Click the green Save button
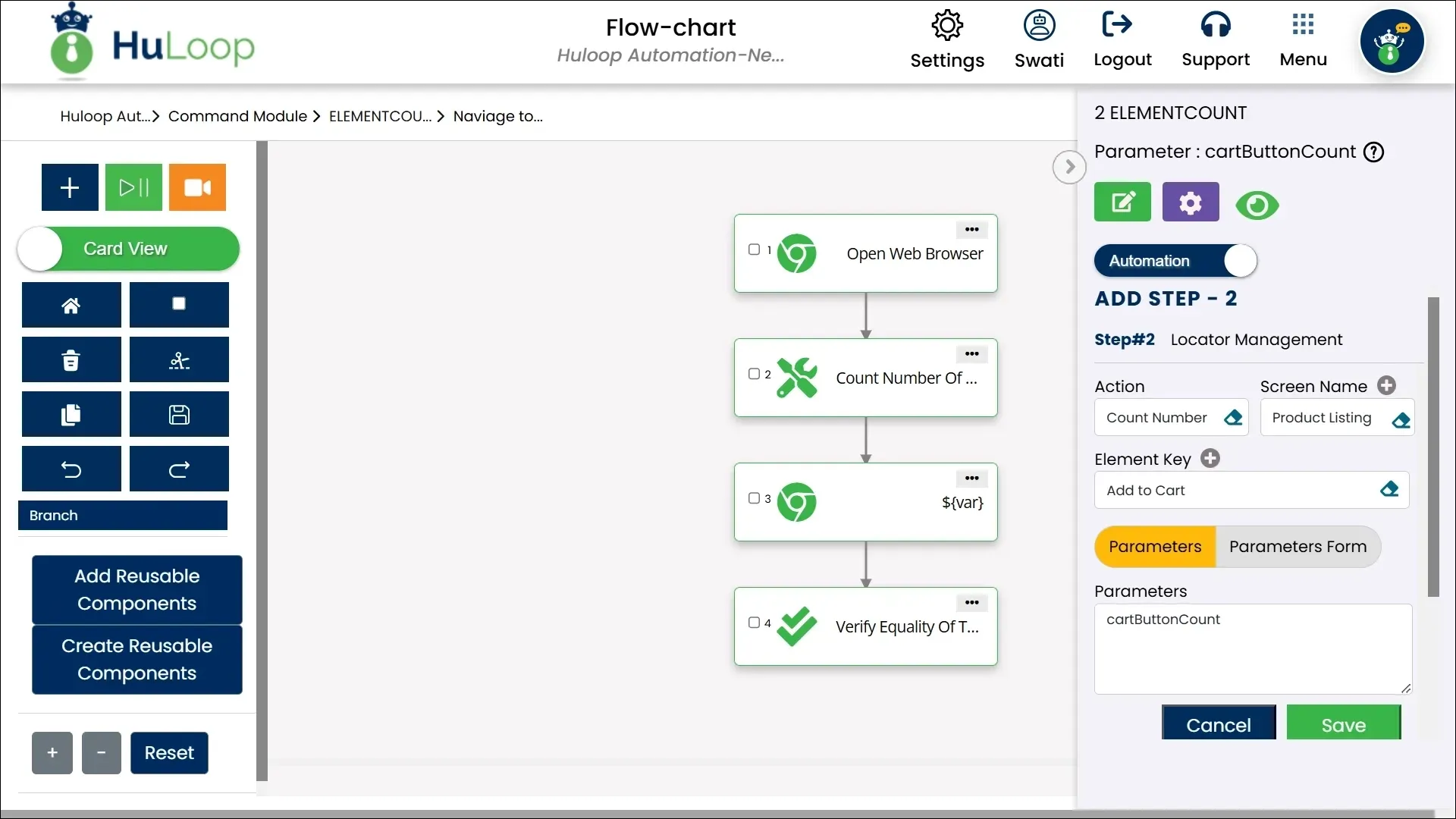 click(1343, 724)
